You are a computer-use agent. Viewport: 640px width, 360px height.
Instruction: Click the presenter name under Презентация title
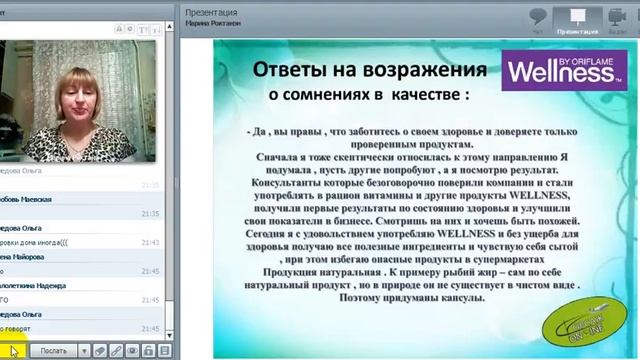pos(213,23)
